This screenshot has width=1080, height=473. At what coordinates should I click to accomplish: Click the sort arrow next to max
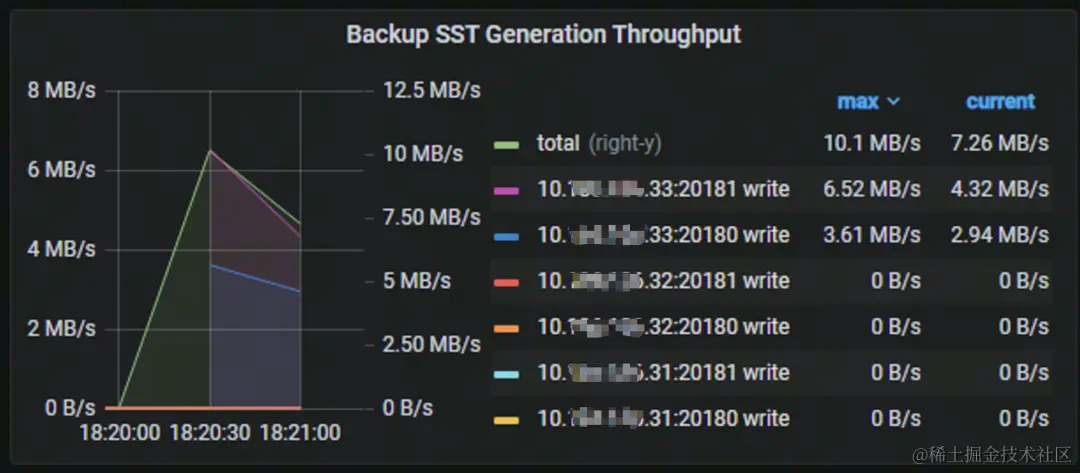894,101
